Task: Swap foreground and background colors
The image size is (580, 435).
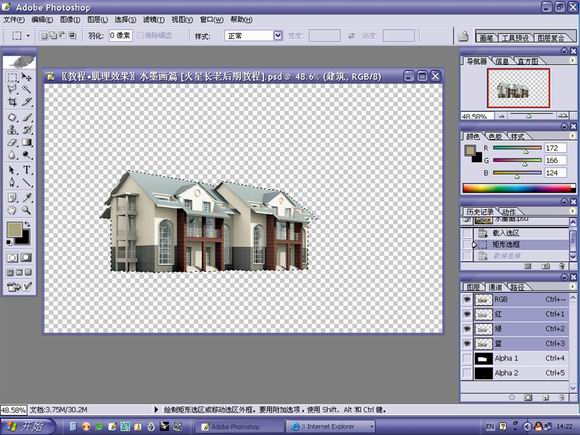Action: [x=27, y=225]
